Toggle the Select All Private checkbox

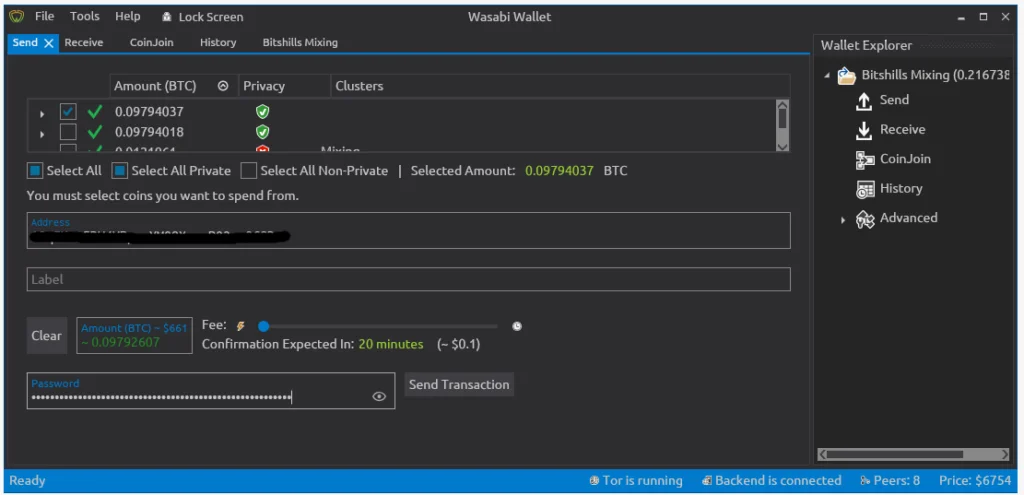(120, 171)
